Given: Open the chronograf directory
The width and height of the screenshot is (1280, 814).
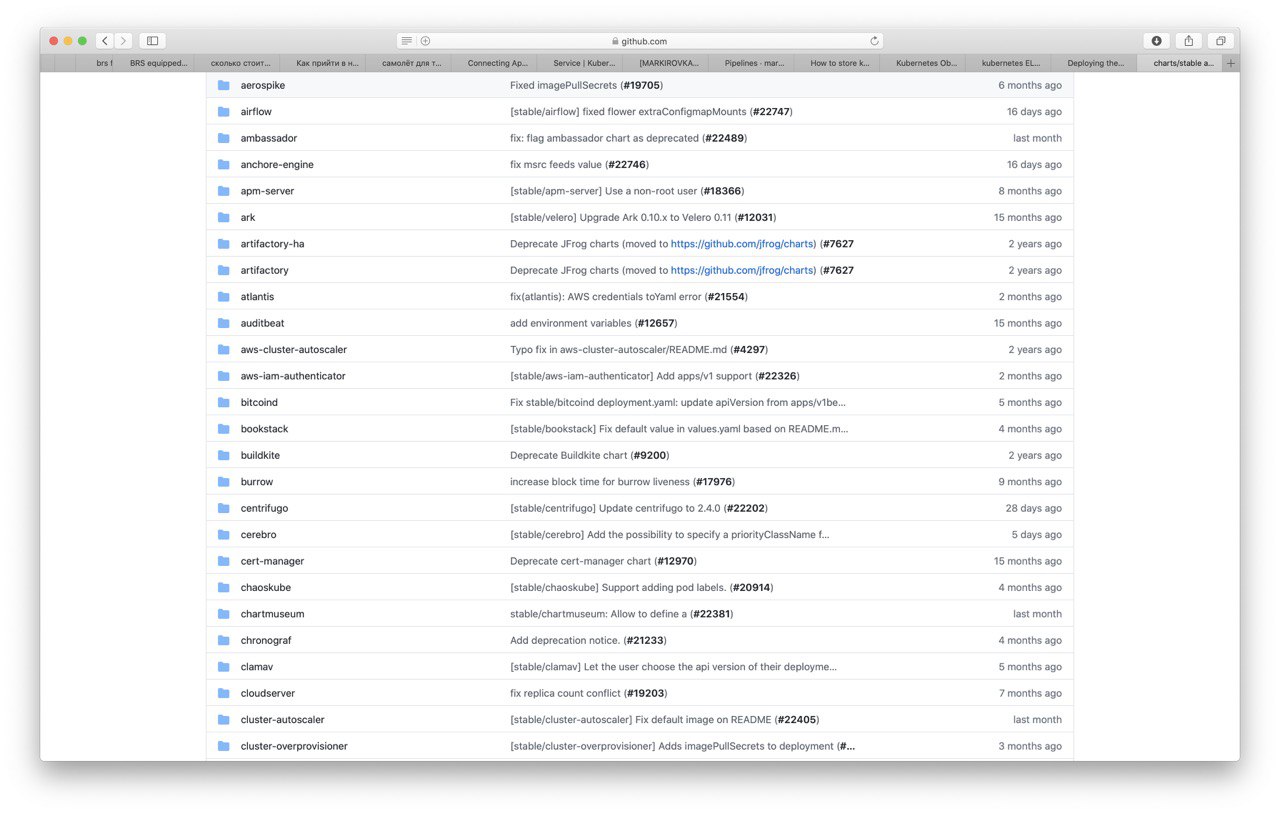Looking at the screenshot, I should (x=266, y=641).
